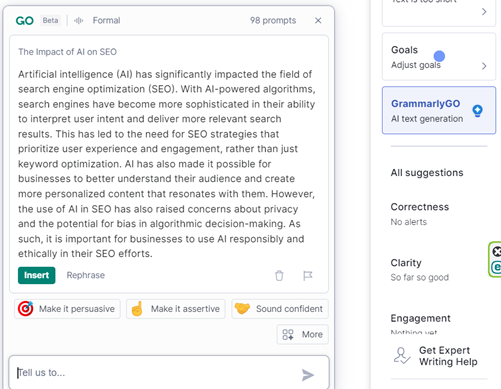Flag the generated response with flag icon
Viewport: 501px width, 389px height.
coord(307,276)
